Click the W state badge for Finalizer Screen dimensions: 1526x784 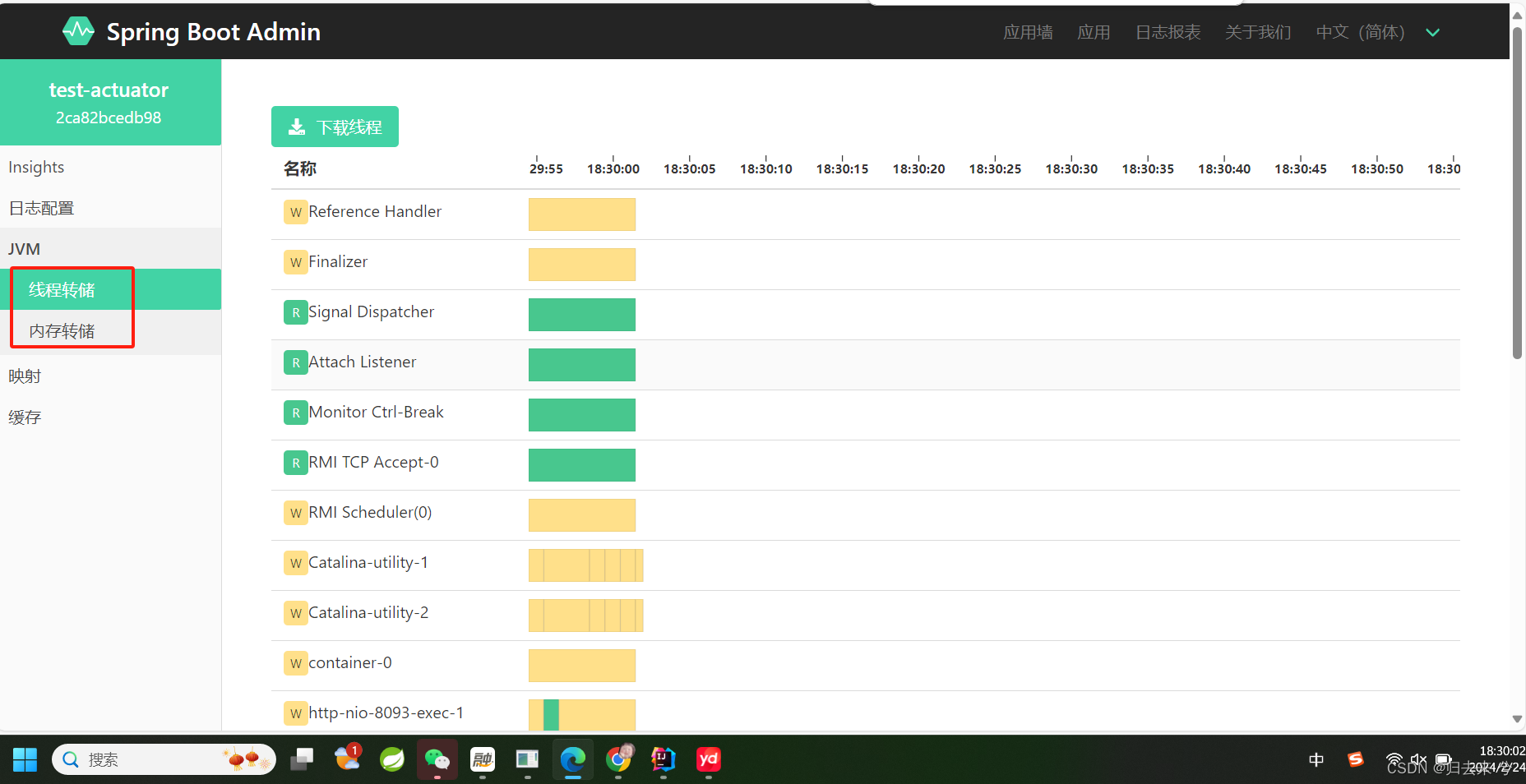point(295,262)
